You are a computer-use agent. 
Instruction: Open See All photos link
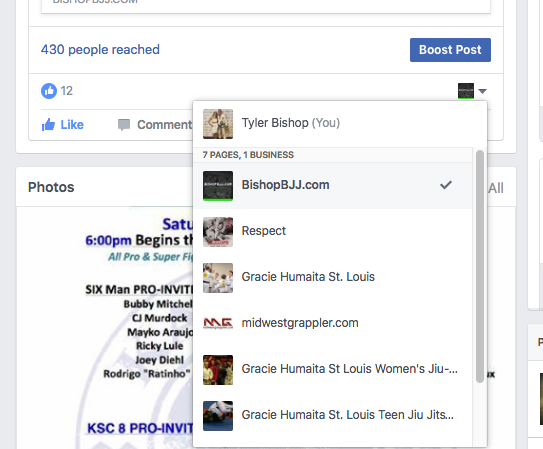tap(496, 188)
